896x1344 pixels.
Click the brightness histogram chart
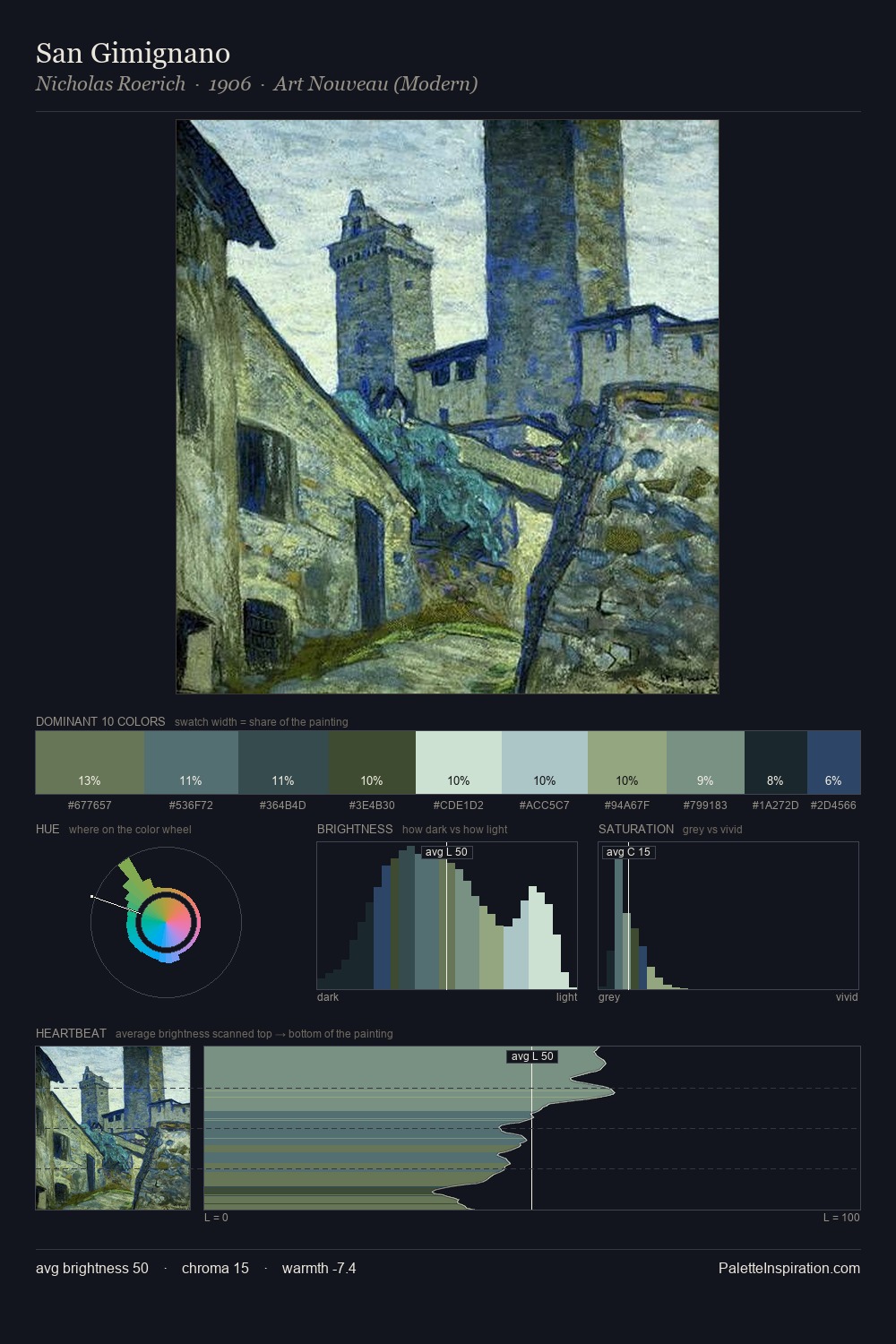click(x=447, y=916)
